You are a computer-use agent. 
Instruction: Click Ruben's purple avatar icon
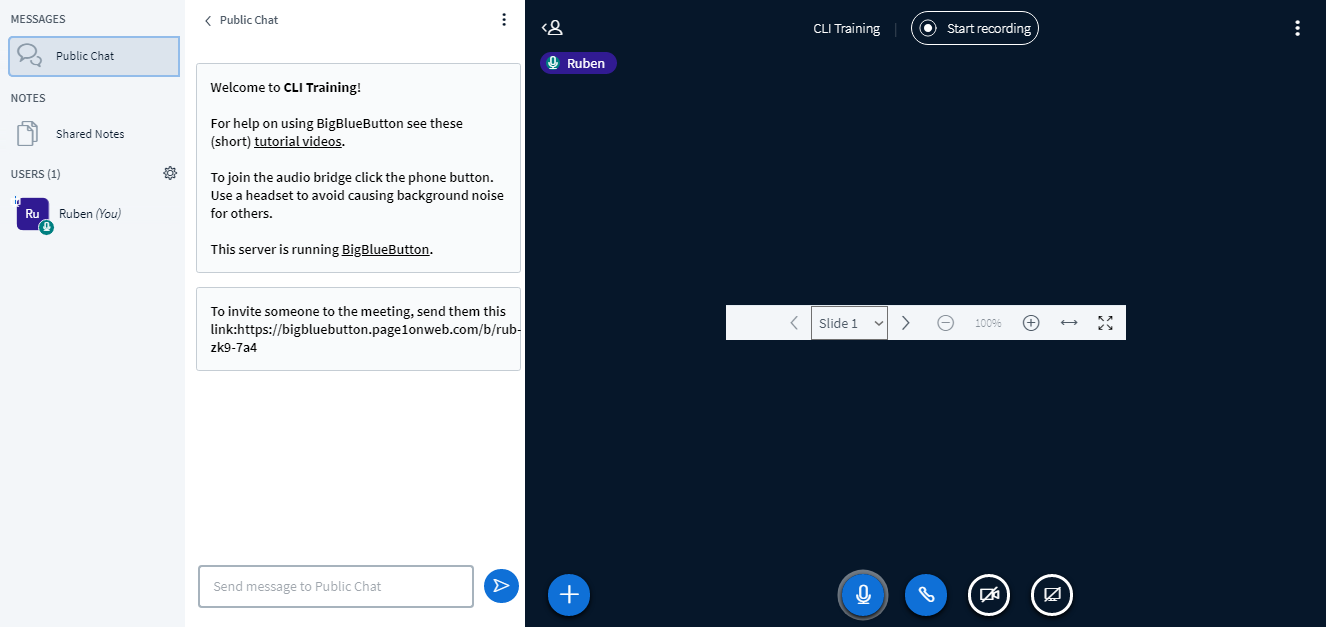[33, 214]
